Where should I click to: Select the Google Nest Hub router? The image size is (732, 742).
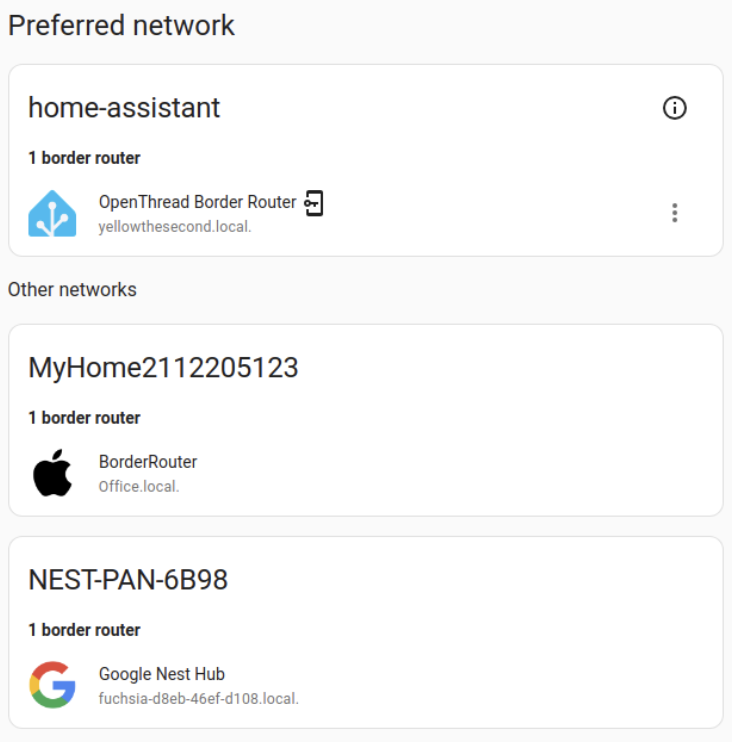click(x=162, y=674)
